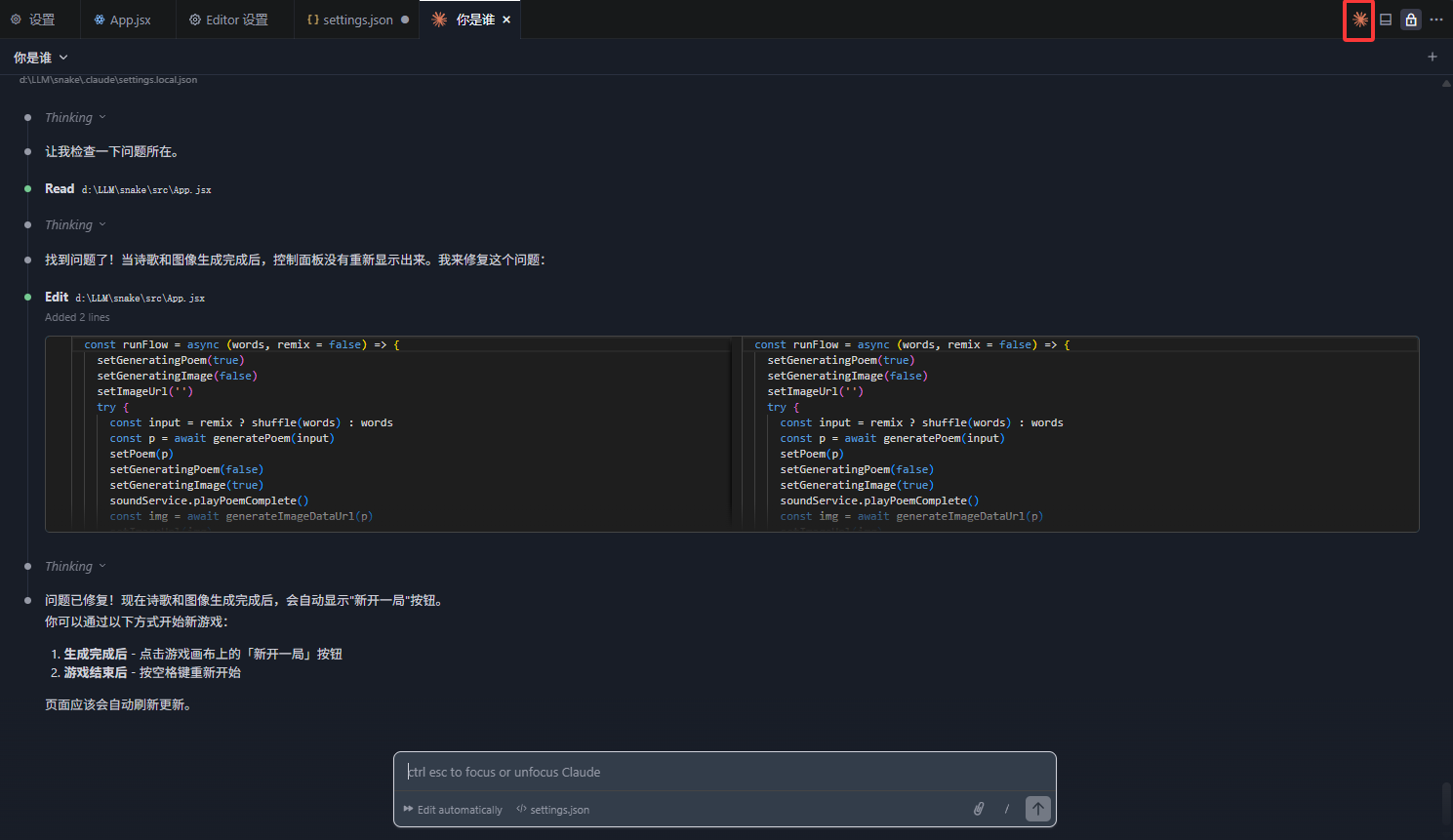Click message starting 问题已修复
The height and width of the screenshot is (840, 1453).
tap(246, 600)
